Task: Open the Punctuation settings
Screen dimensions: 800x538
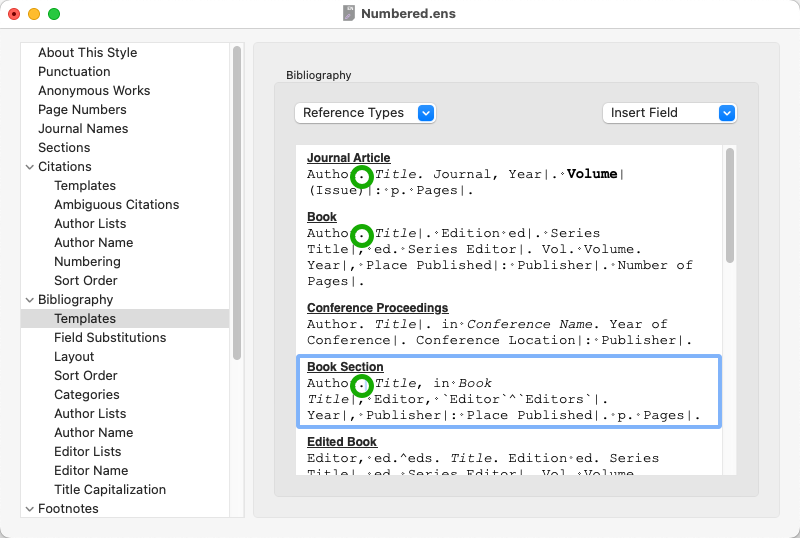Action: (x=74, y=72)
